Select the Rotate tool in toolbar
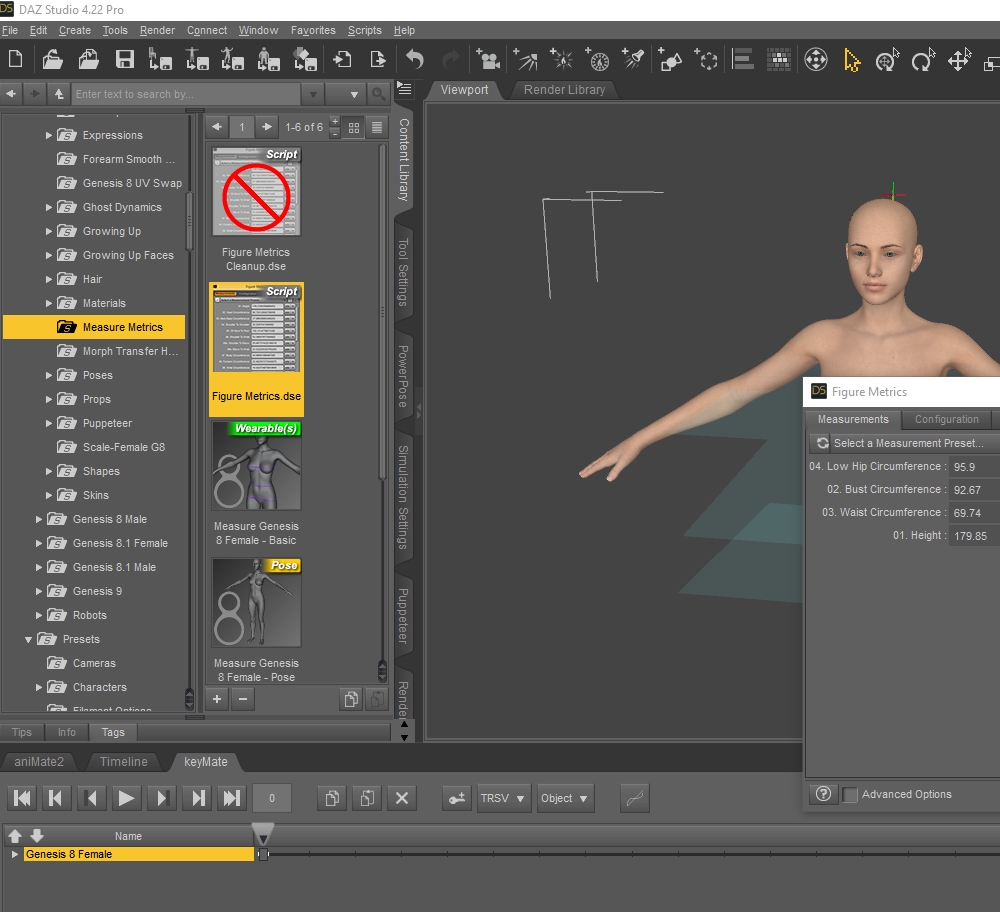Viewport: 1000px width, 912px height. click(921, 61)
